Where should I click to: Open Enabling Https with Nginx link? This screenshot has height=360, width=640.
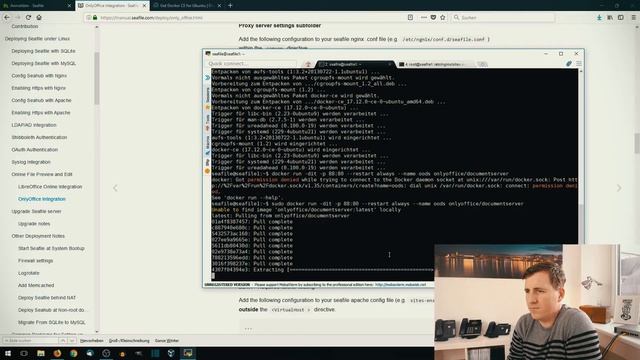[x=39, y=88]
